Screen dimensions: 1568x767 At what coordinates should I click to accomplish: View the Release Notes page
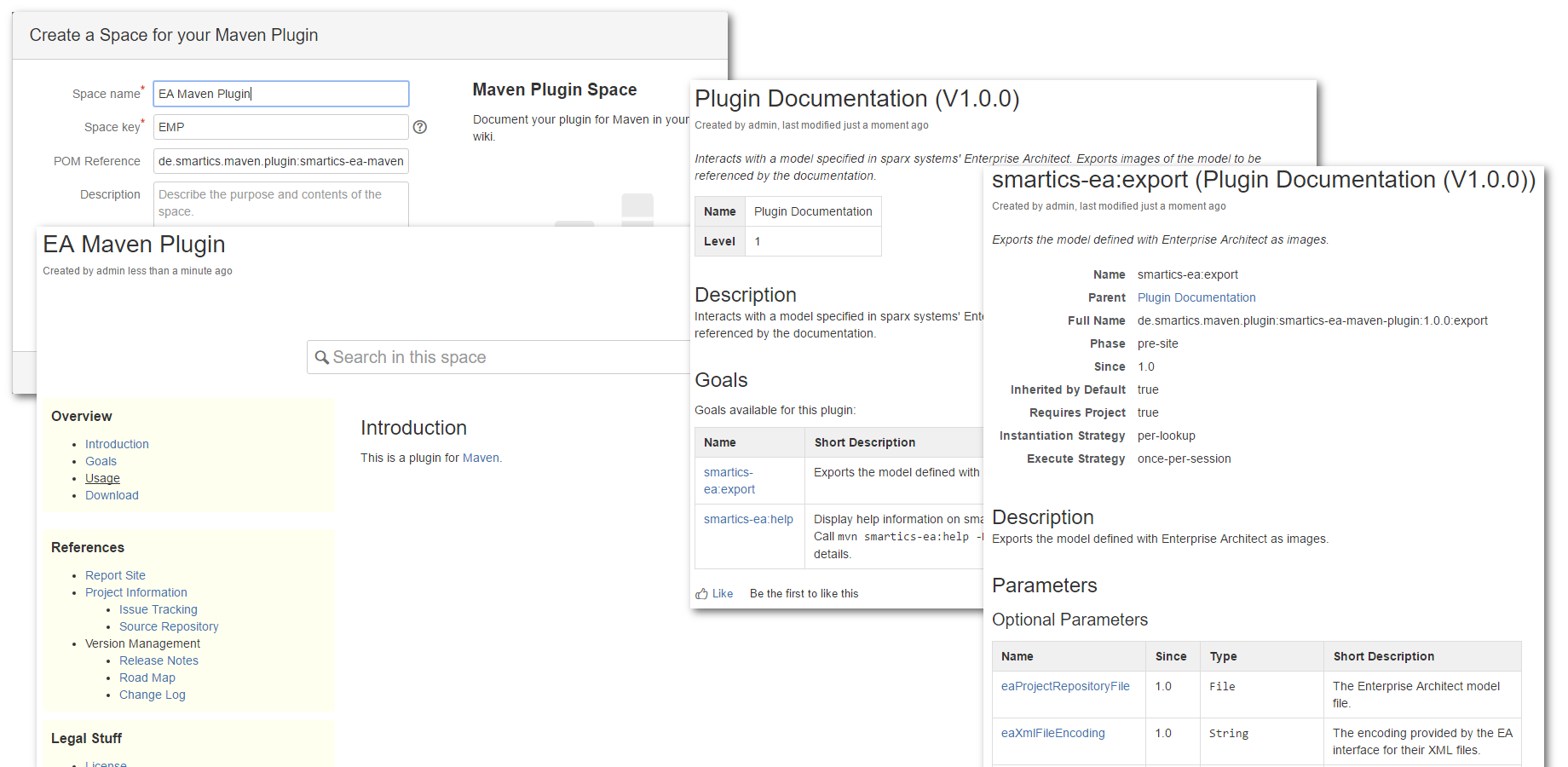tap(159, 660)
